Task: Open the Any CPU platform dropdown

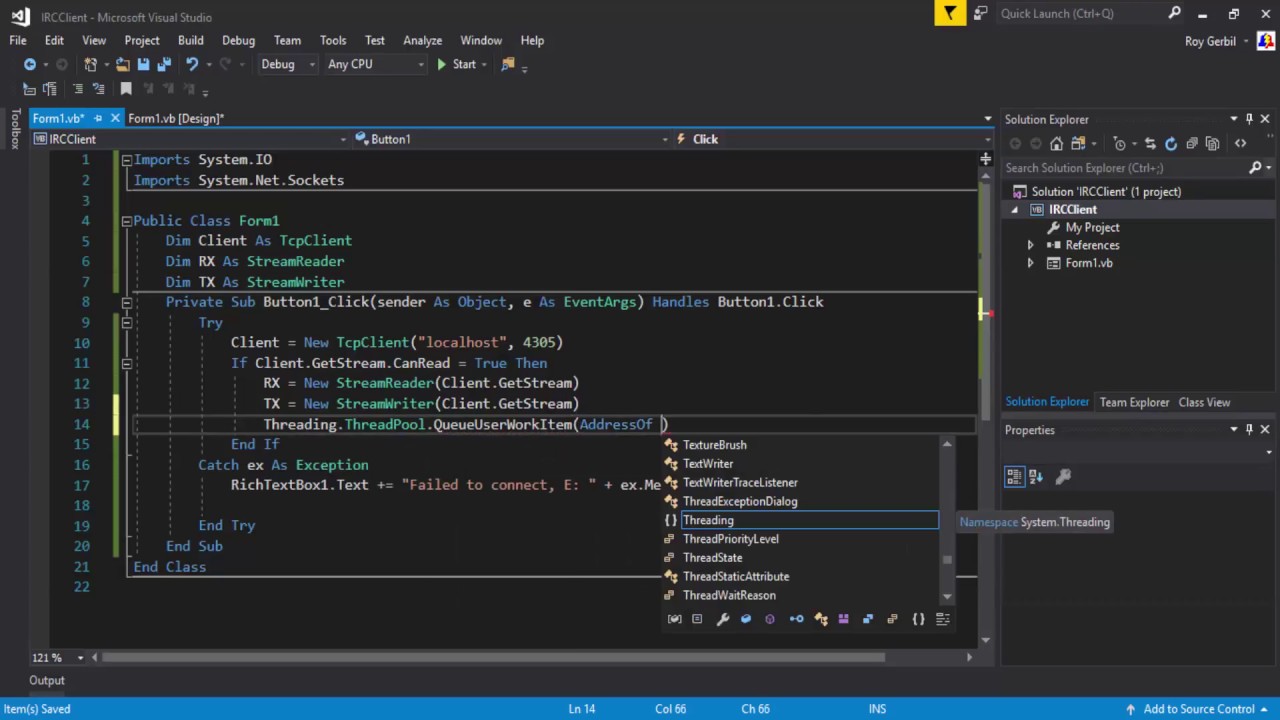Action: point(375,64)
